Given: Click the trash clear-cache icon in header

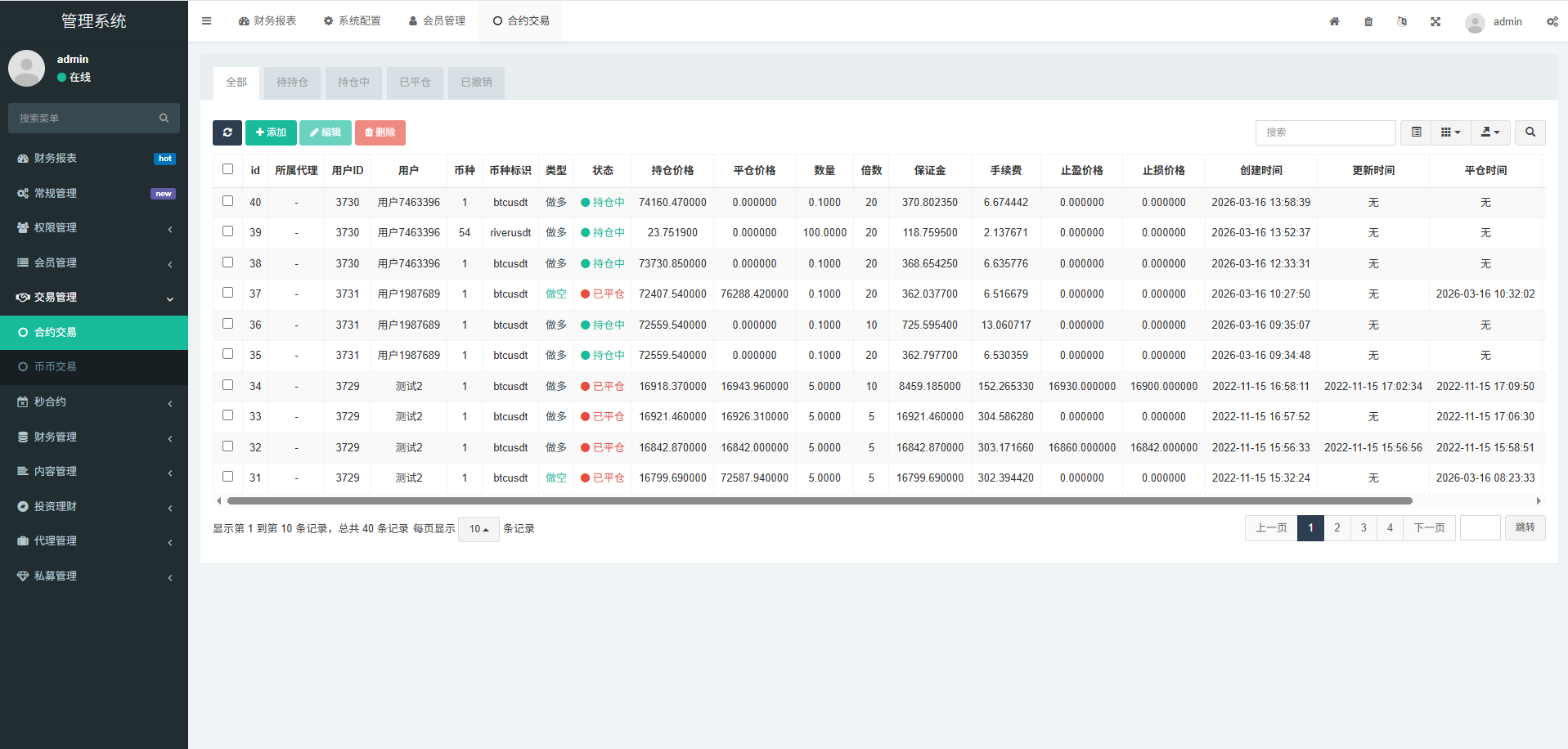Looking at the screenshot, I should click(x=1368, y=22).
